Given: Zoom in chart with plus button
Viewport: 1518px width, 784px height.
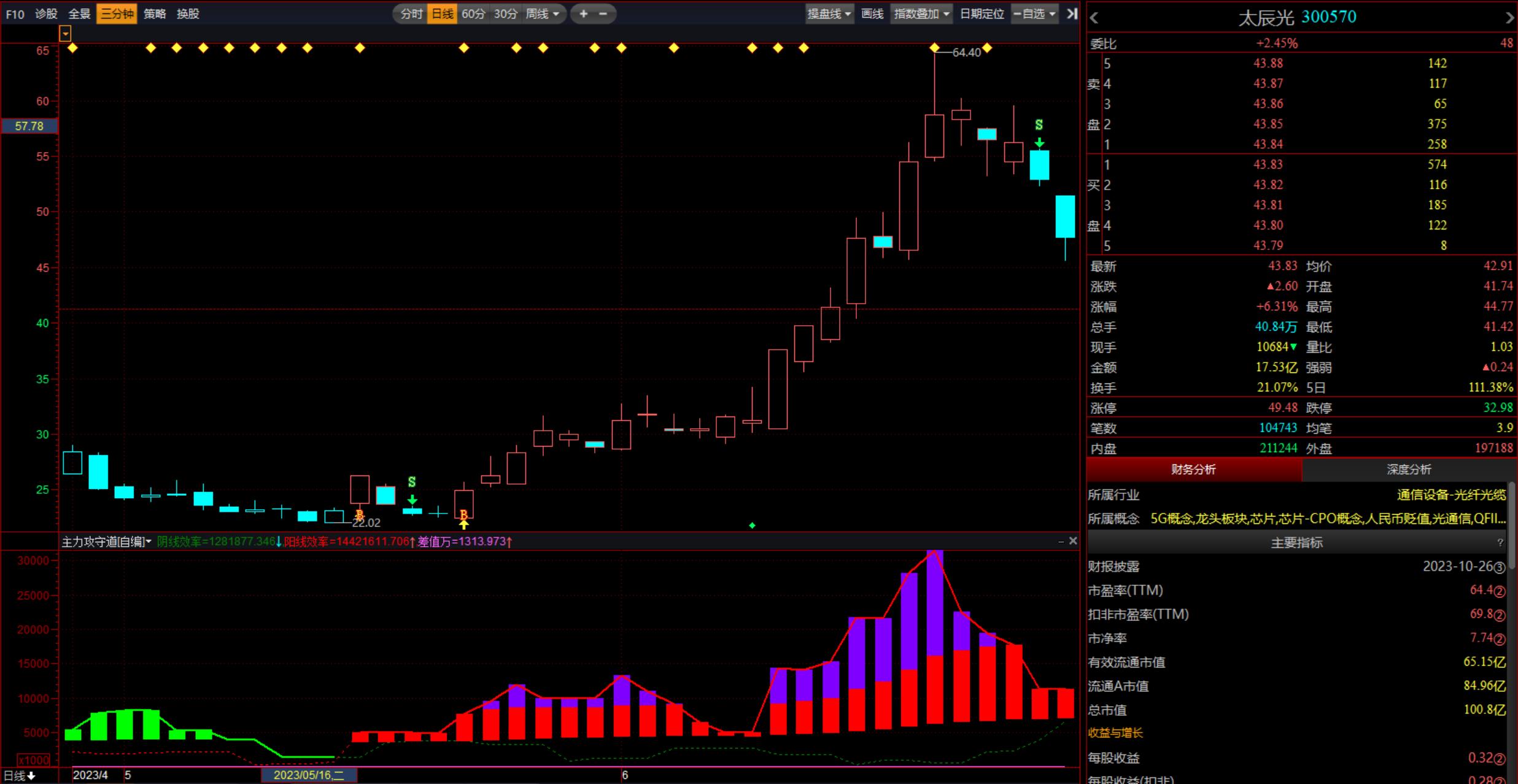Looking at the screenshot, I should point(583,13).
